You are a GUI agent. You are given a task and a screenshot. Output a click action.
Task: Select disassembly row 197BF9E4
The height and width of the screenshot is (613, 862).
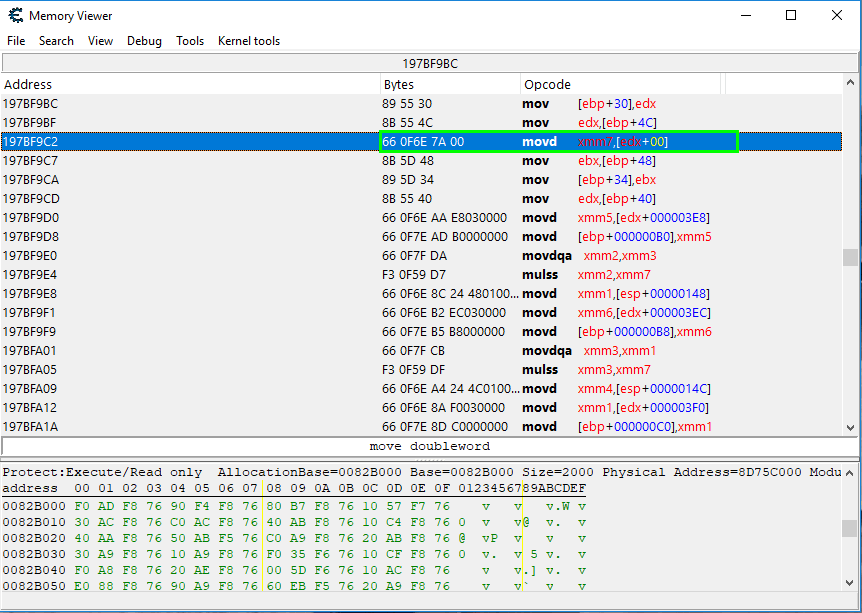(421, 274)
